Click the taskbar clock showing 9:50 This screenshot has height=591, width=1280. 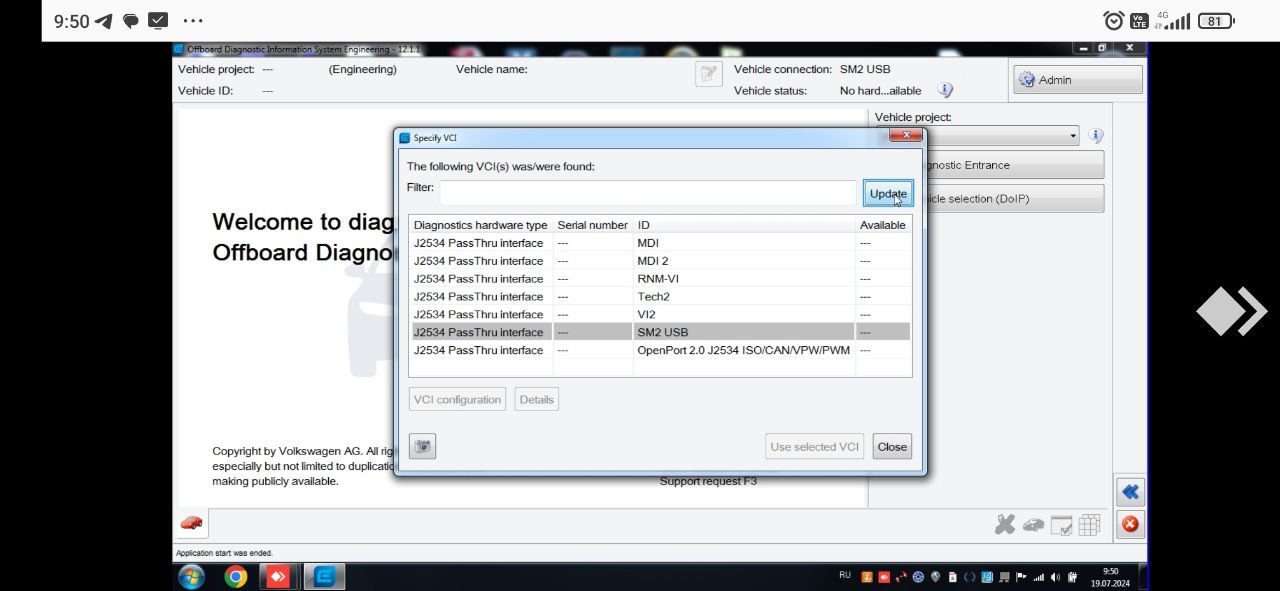[x=1111, y=577]
